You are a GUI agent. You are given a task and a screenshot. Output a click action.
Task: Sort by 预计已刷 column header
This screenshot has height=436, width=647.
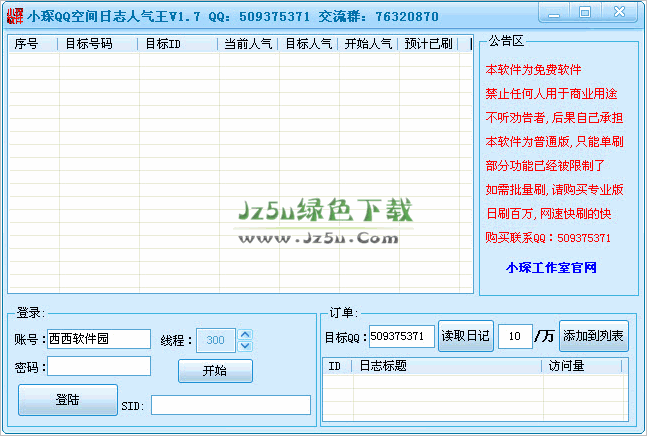pyautogui.click(x=428, y=44)
